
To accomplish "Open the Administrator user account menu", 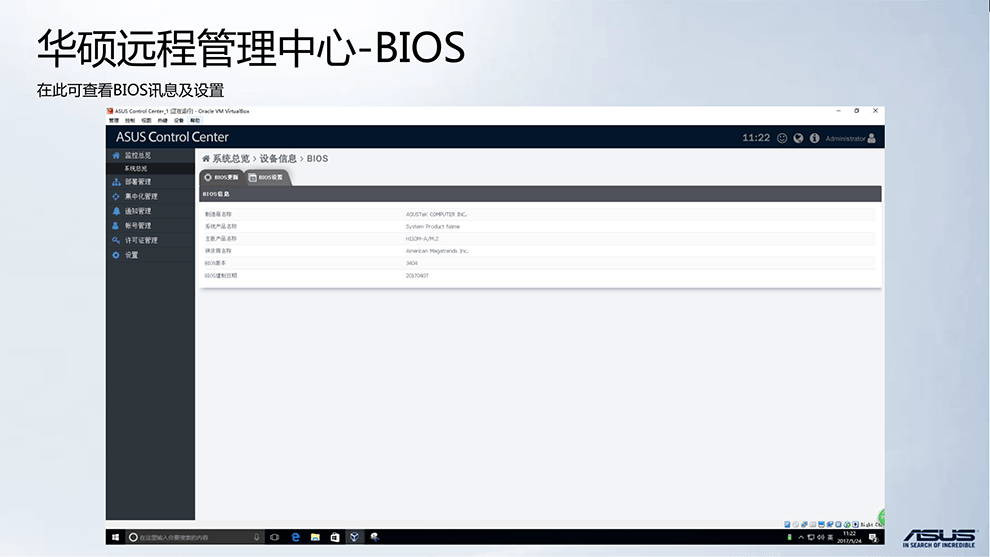I will [x=850, y=138].
